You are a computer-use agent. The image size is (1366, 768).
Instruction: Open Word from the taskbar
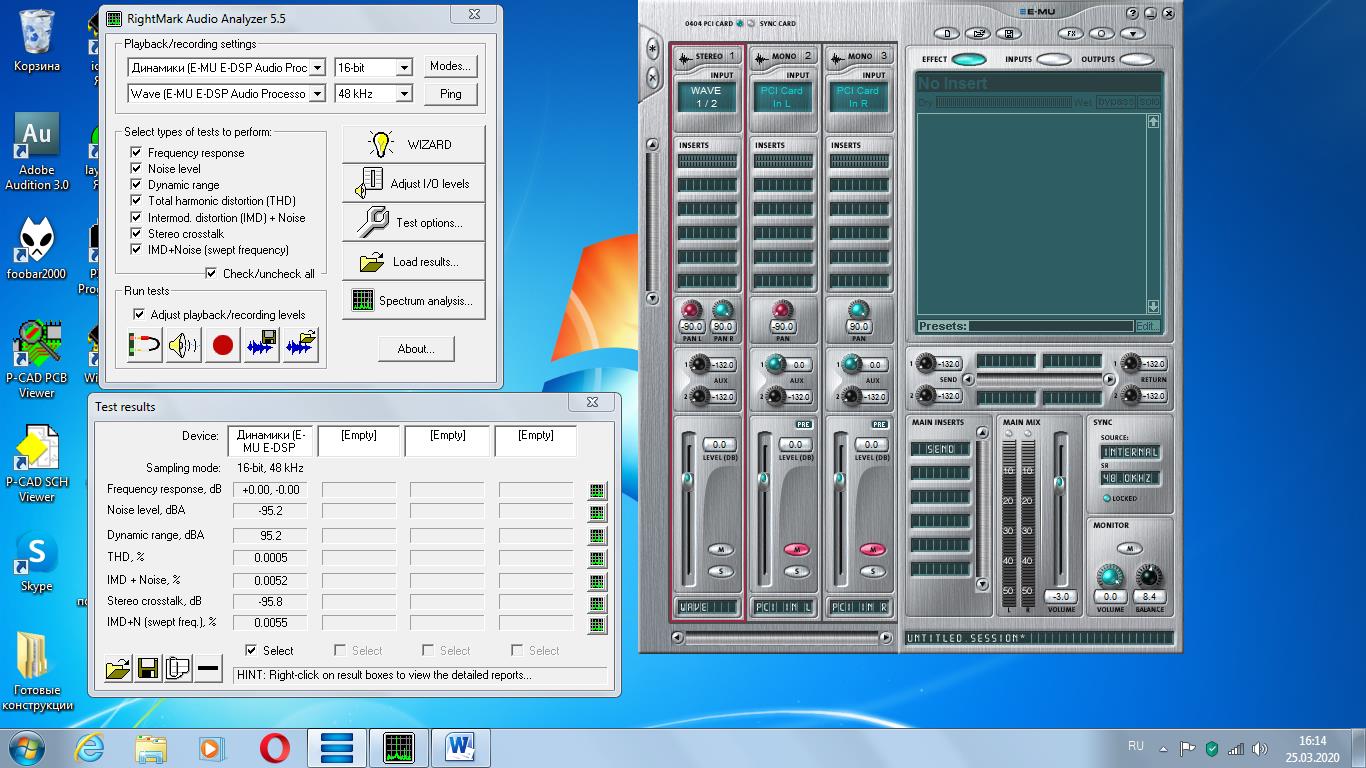point(461,748)
